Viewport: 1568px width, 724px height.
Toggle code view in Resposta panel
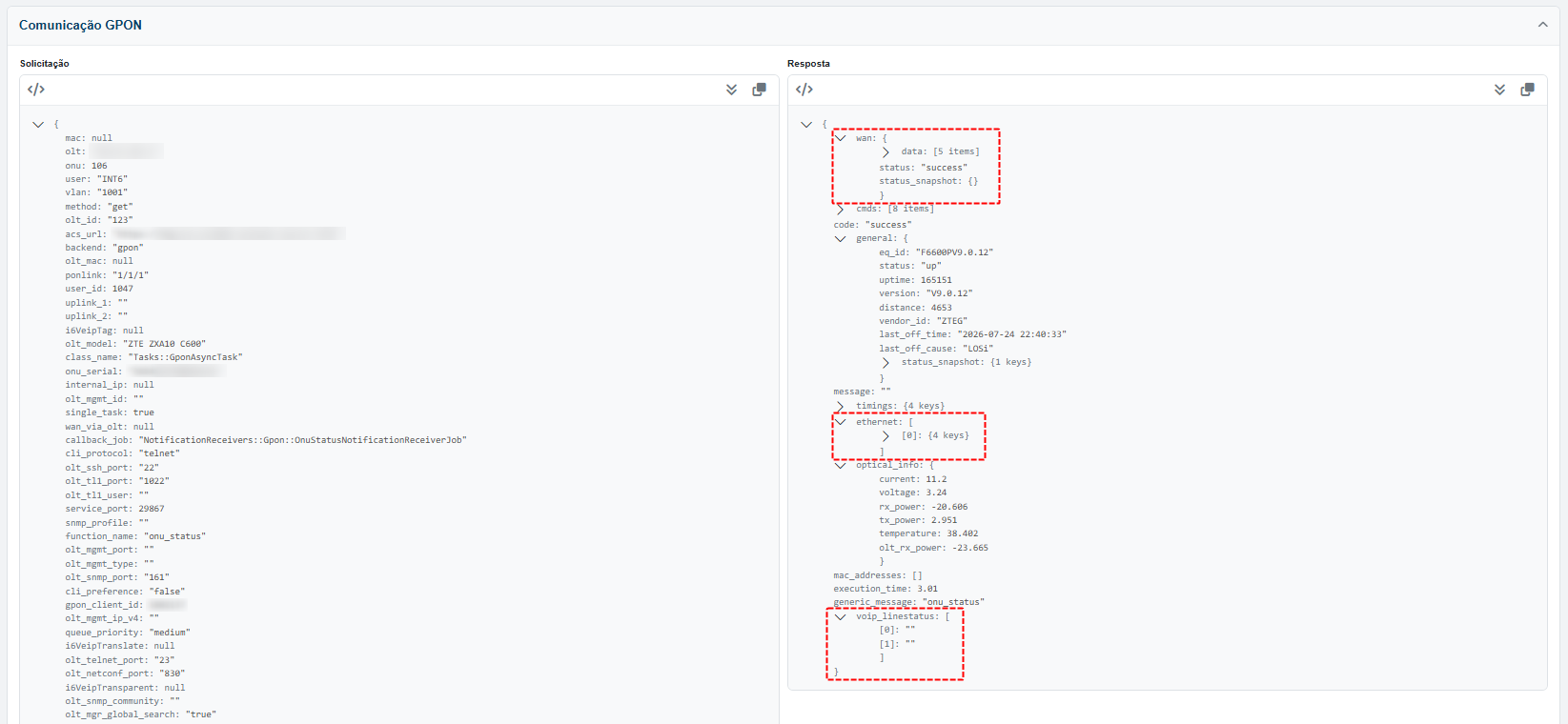pyautogui.click(x=804, y=90)
